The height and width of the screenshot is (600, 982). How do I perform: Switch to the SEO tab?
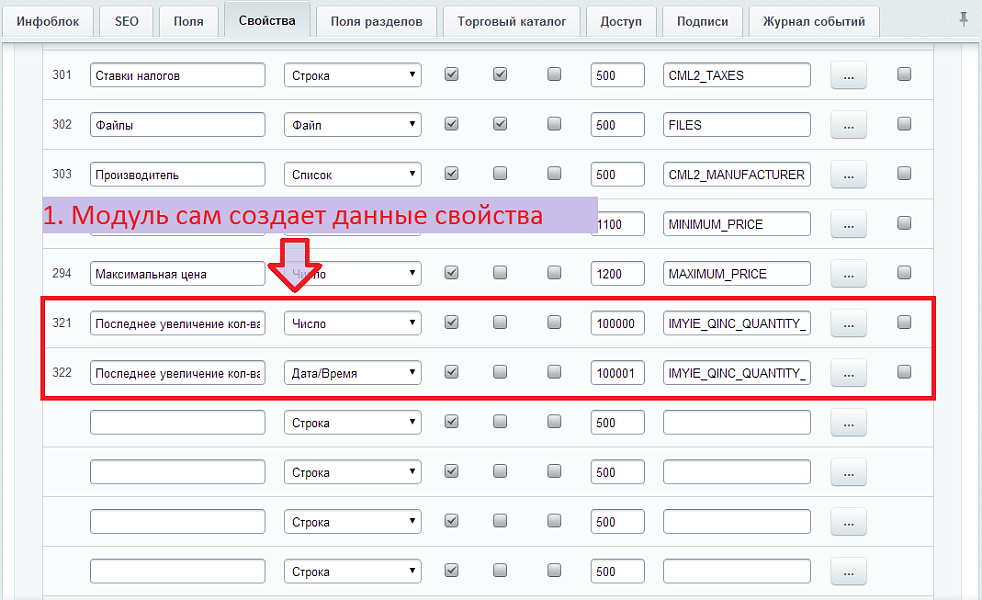click(x=126, y=20)
